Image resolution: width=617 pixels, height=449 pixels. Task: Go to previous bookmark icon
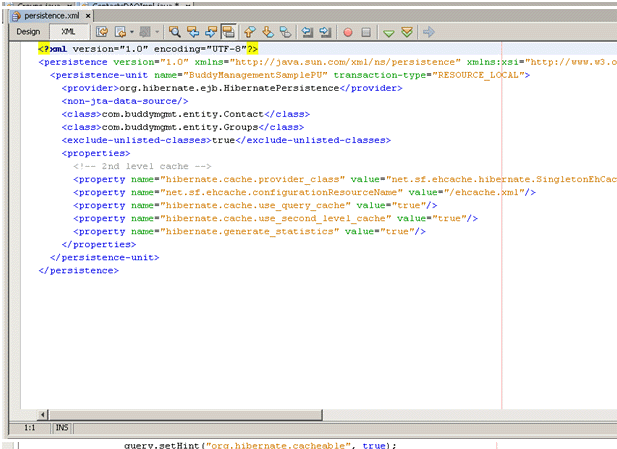249,32
